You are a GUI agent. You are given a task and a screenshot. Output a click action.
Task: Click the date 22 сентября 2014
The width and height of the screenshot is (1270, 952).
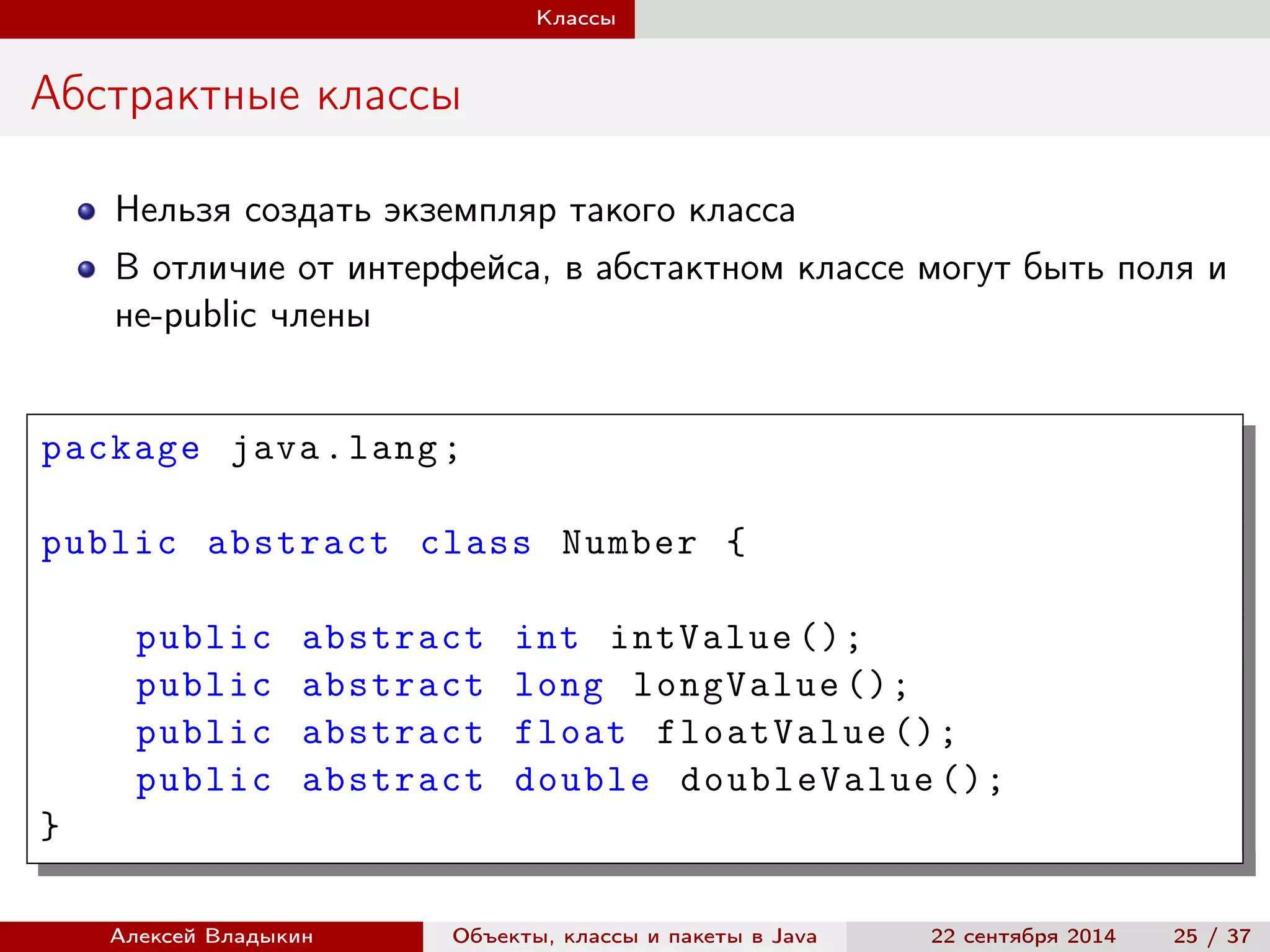[1023, 936]
